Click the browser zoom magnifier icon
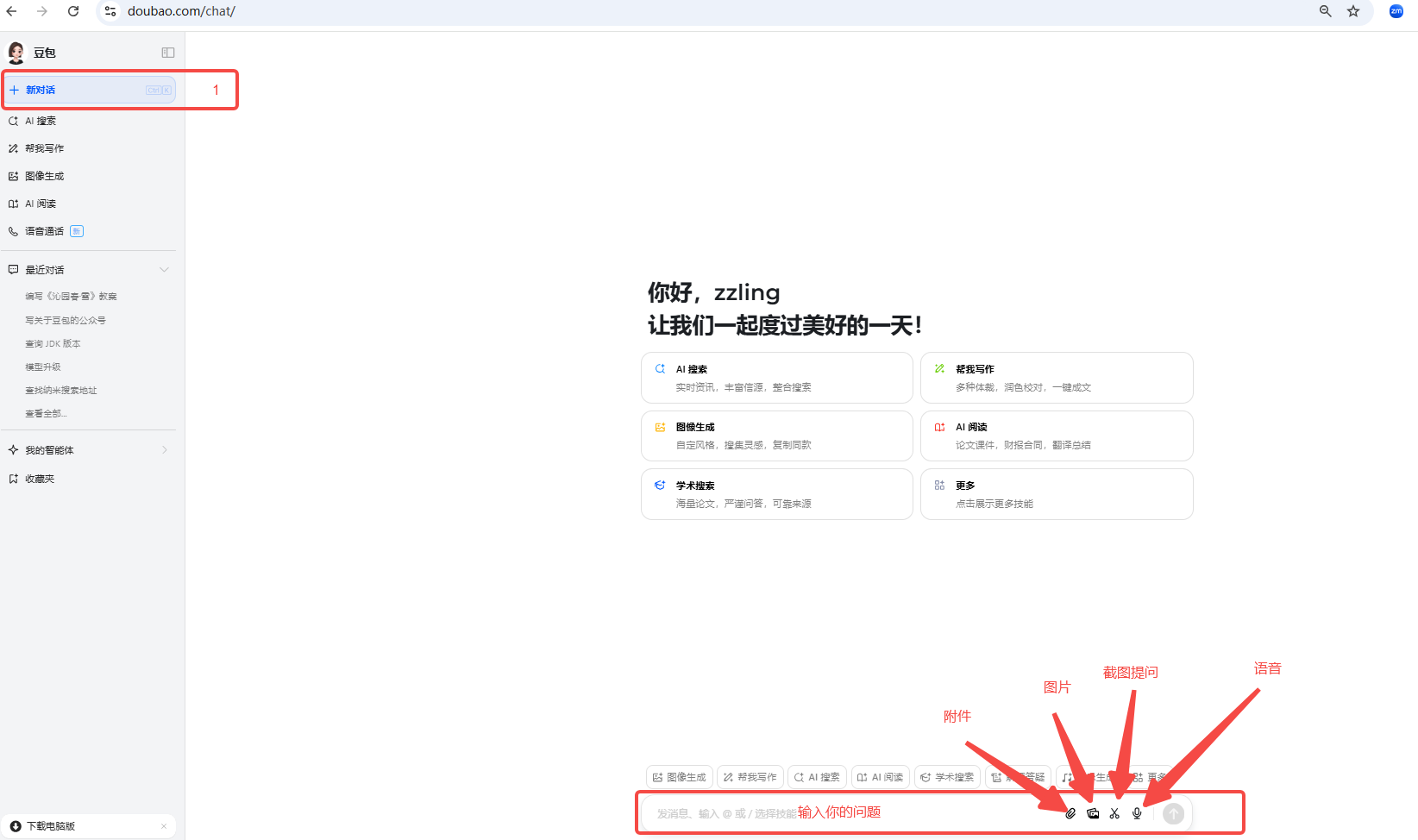Image resolution: width=1418 pixels, height=840 pixels. (1326, 11)
